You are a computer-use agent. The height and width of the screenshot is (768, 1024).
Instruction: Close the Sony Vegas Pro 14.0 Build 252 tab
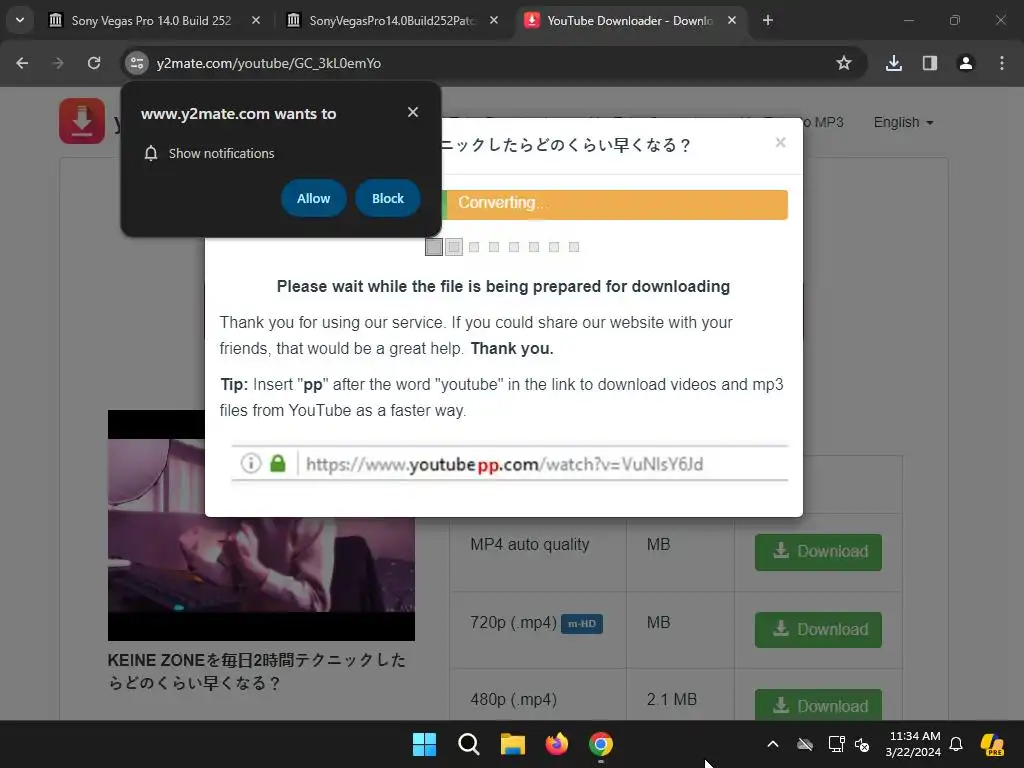coord(256,21)
